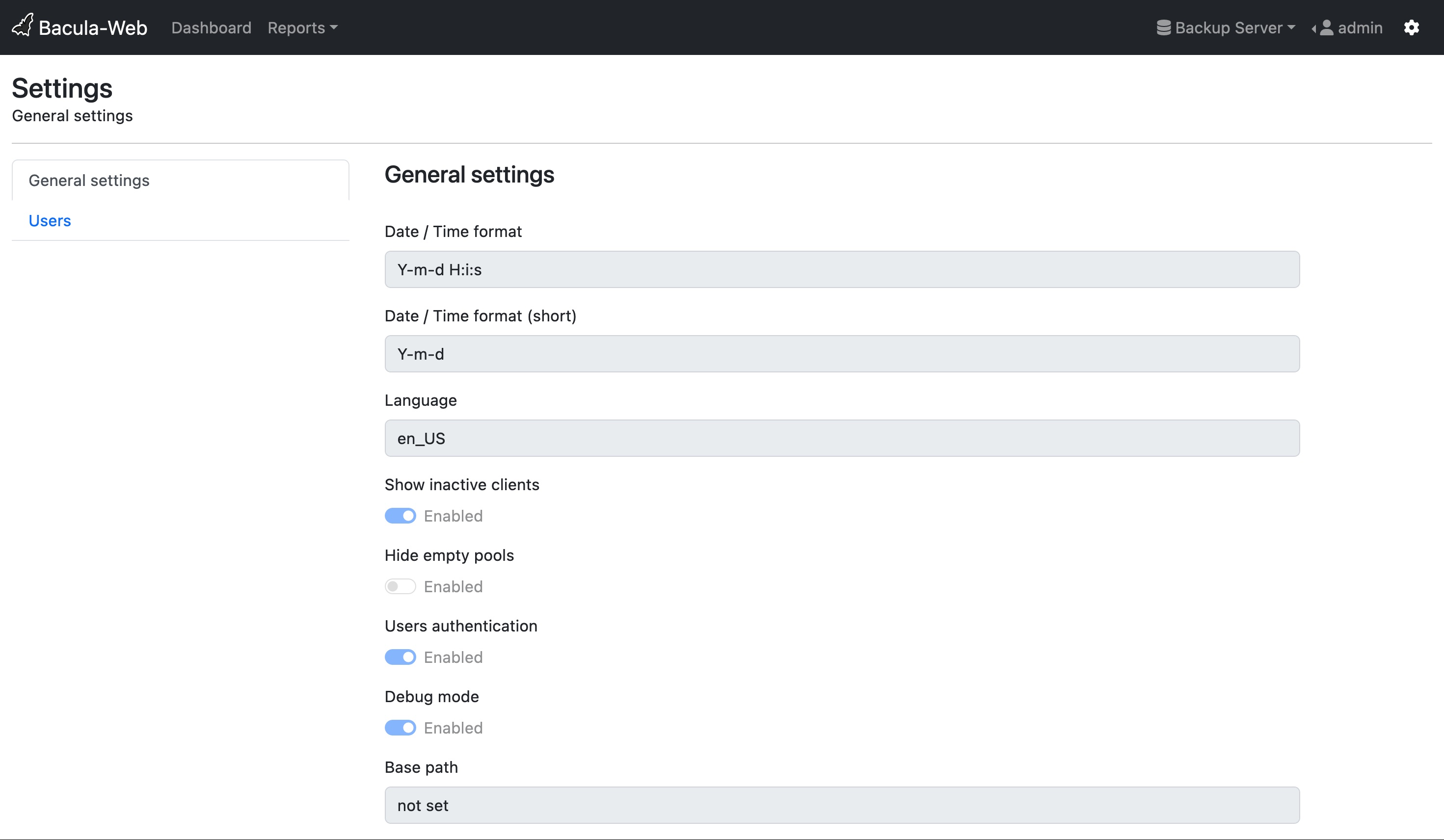
Task: Click the Date / Time format (short) label
Action: (480, 315)
